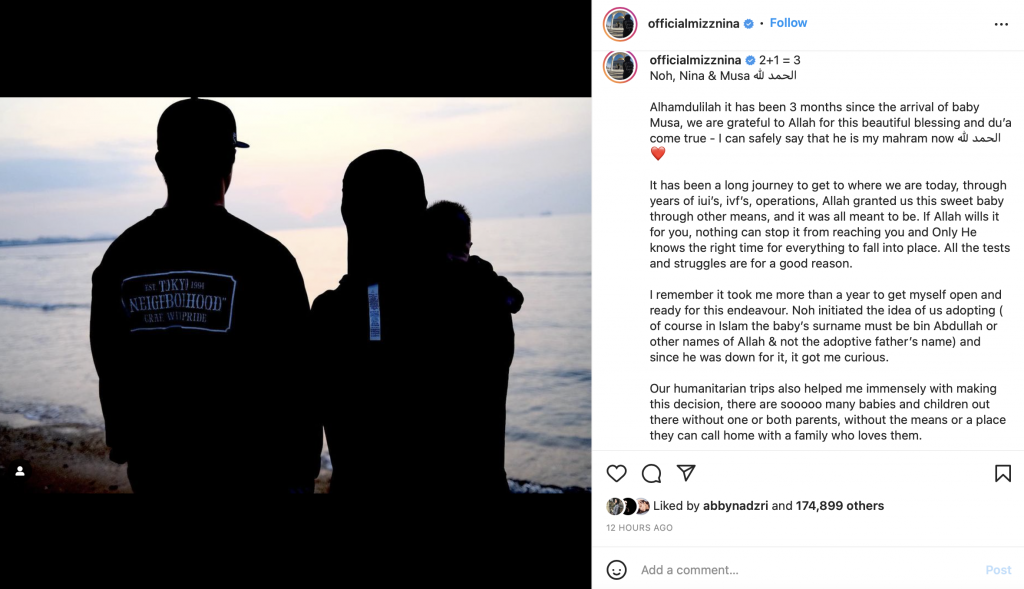Open the three-dot more options menu

(1001, 24)
